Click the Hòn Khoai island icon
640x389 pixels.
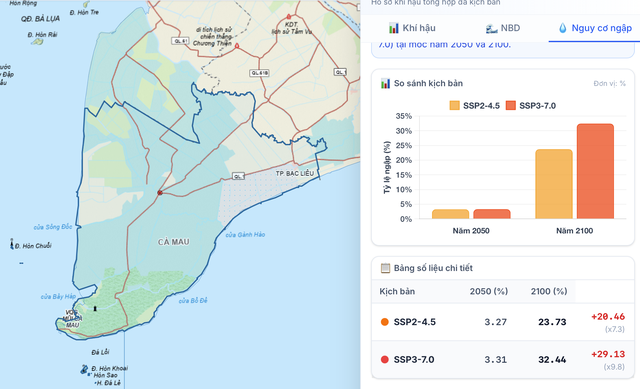84,370
